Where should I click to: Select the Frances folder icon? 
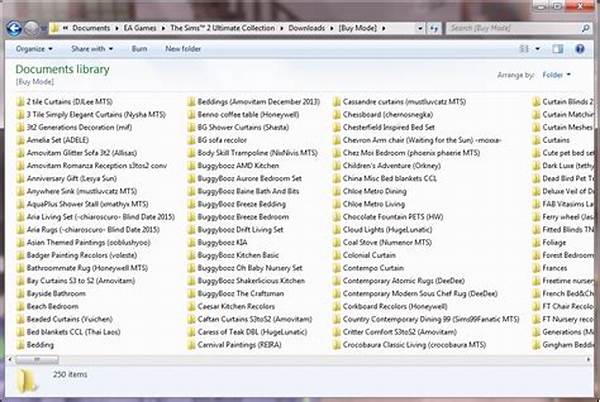[x=536, y=268]
